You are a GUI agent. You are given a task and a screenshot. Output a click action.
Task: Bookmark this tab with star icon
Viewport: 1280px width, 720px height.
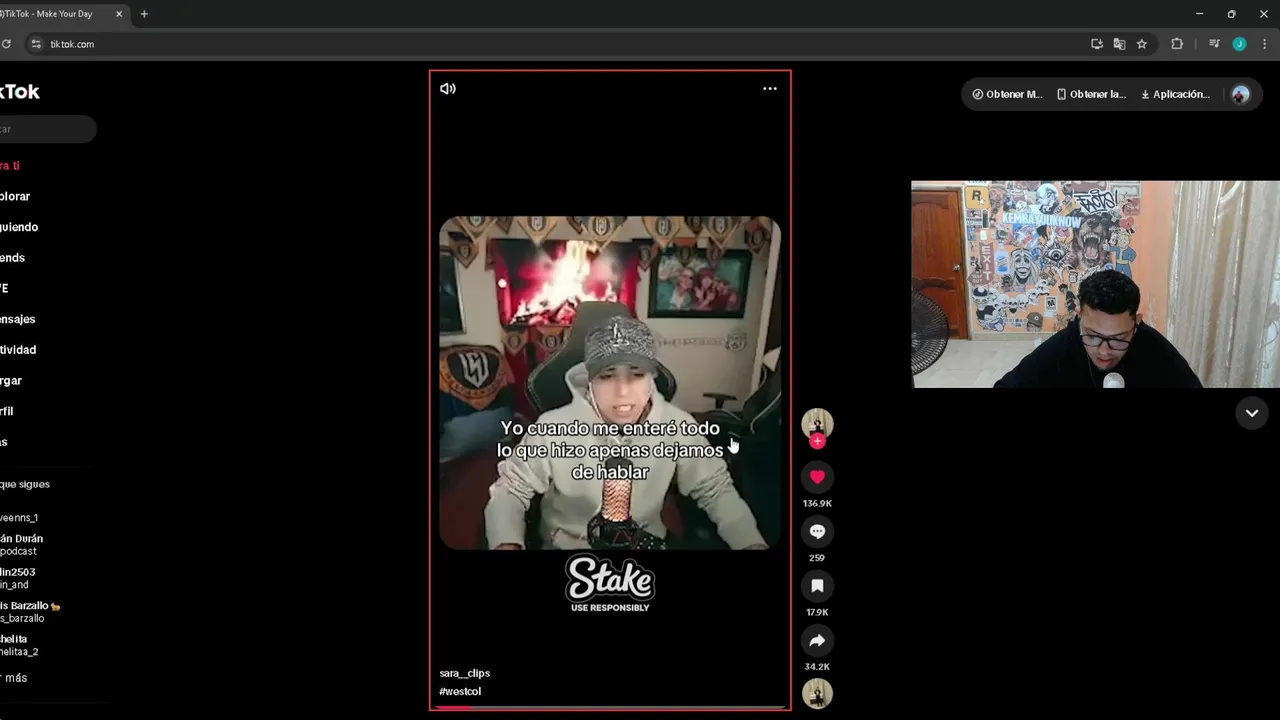click(x=1141, y=44)
